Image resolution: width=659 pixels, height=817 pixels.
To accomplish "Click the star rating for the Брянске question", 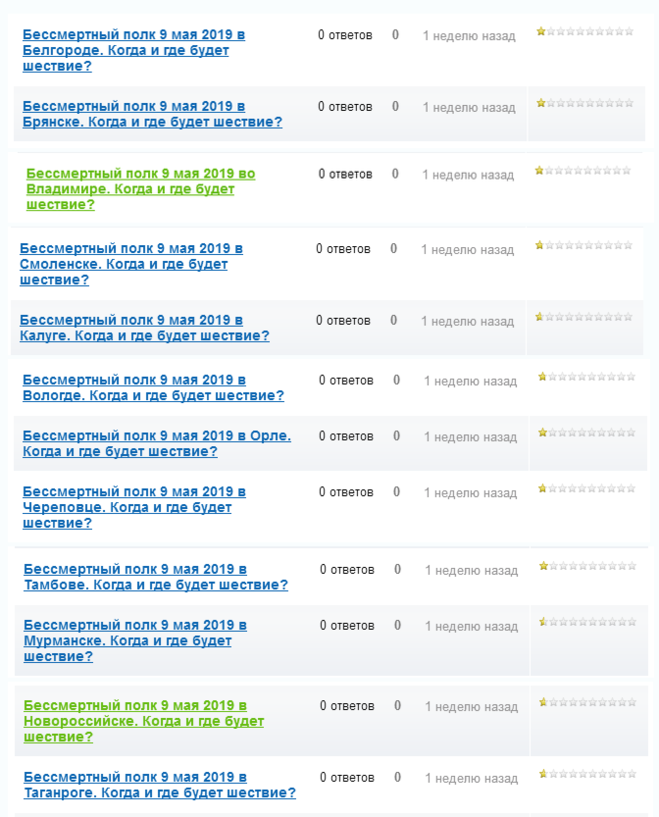I will point(585,103).
